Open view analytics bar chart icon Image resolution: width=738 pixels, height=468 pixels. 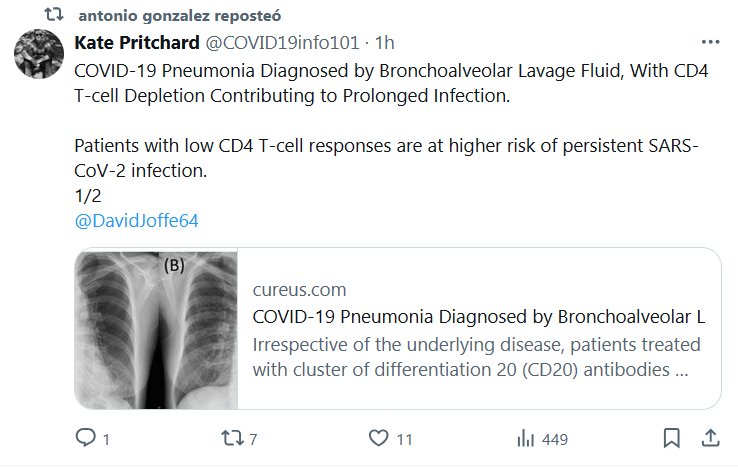coord(525,438)
